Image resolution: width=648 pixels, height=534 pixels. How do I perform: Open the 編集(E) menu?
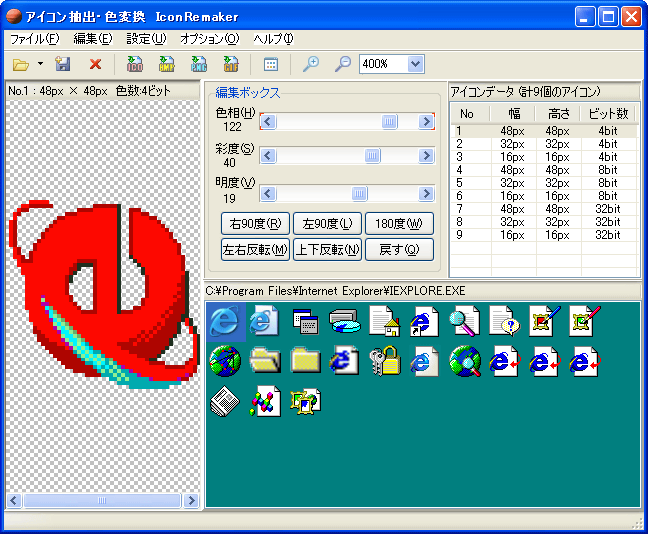93,39
